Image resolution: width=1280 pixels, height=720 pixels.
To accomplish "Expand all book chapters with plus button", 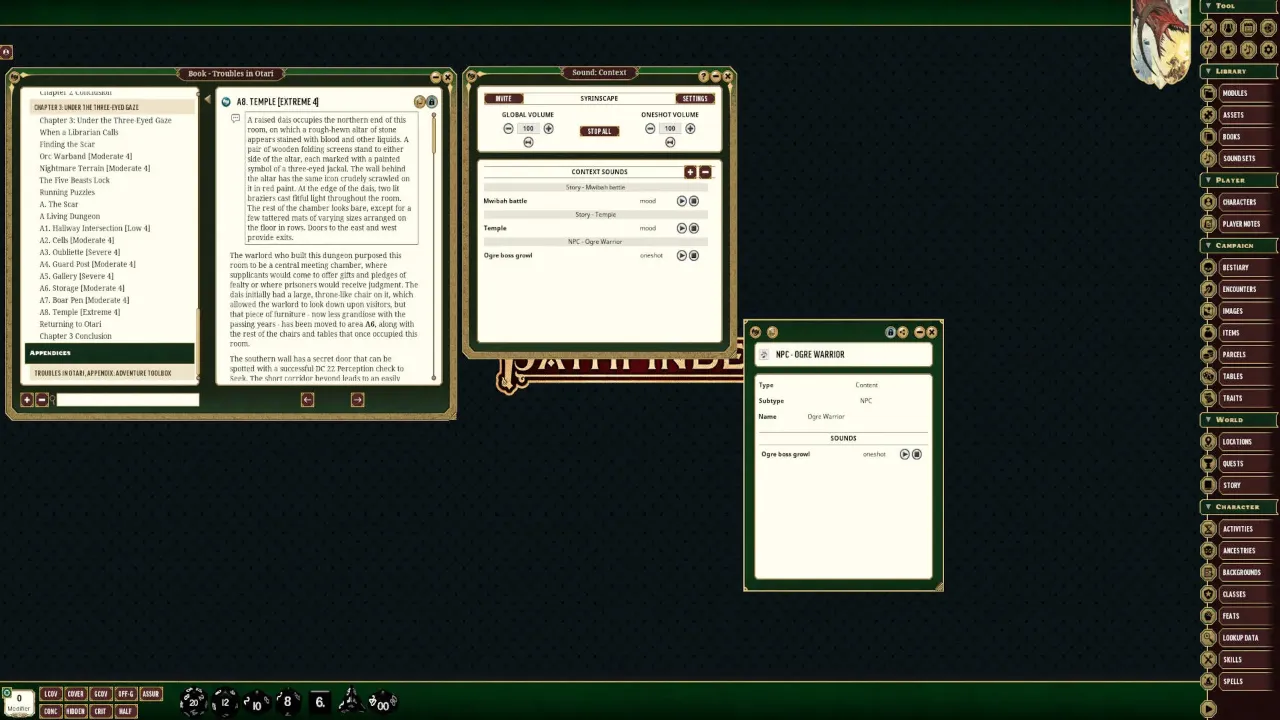I will coord(27,400).
